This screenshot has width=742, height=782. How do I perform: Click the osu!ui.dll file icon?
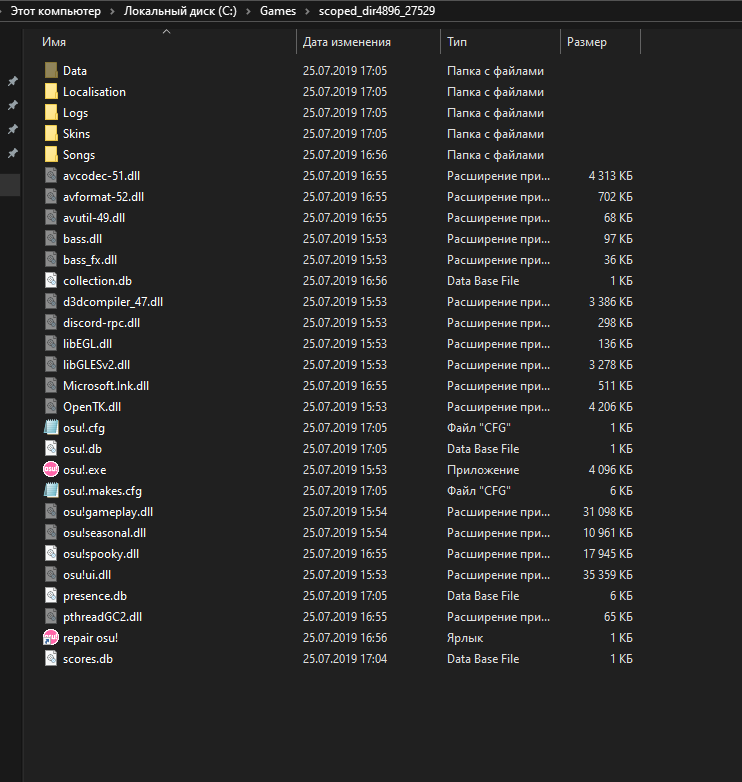click(51, 575)
